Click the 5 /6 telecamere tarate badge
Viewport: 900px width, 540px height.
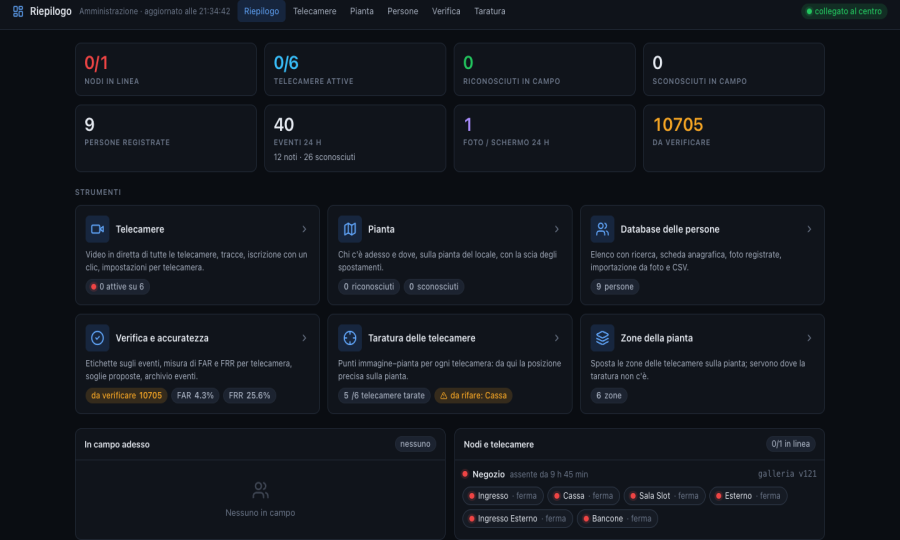click(x=384, y=395)
